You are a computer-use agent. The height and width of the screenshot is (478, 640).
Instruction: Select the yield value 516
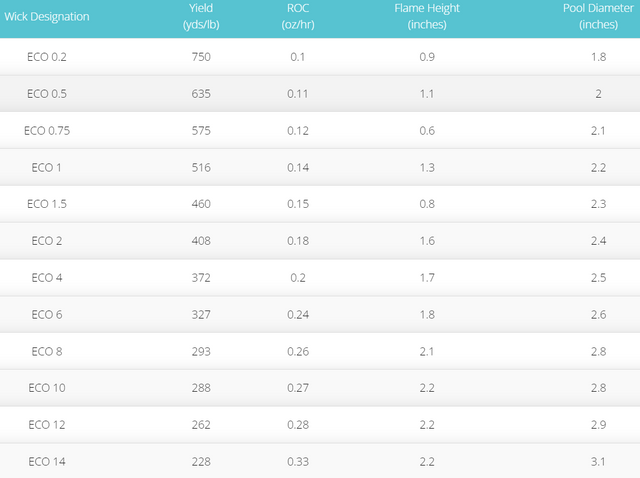[201, 167]
